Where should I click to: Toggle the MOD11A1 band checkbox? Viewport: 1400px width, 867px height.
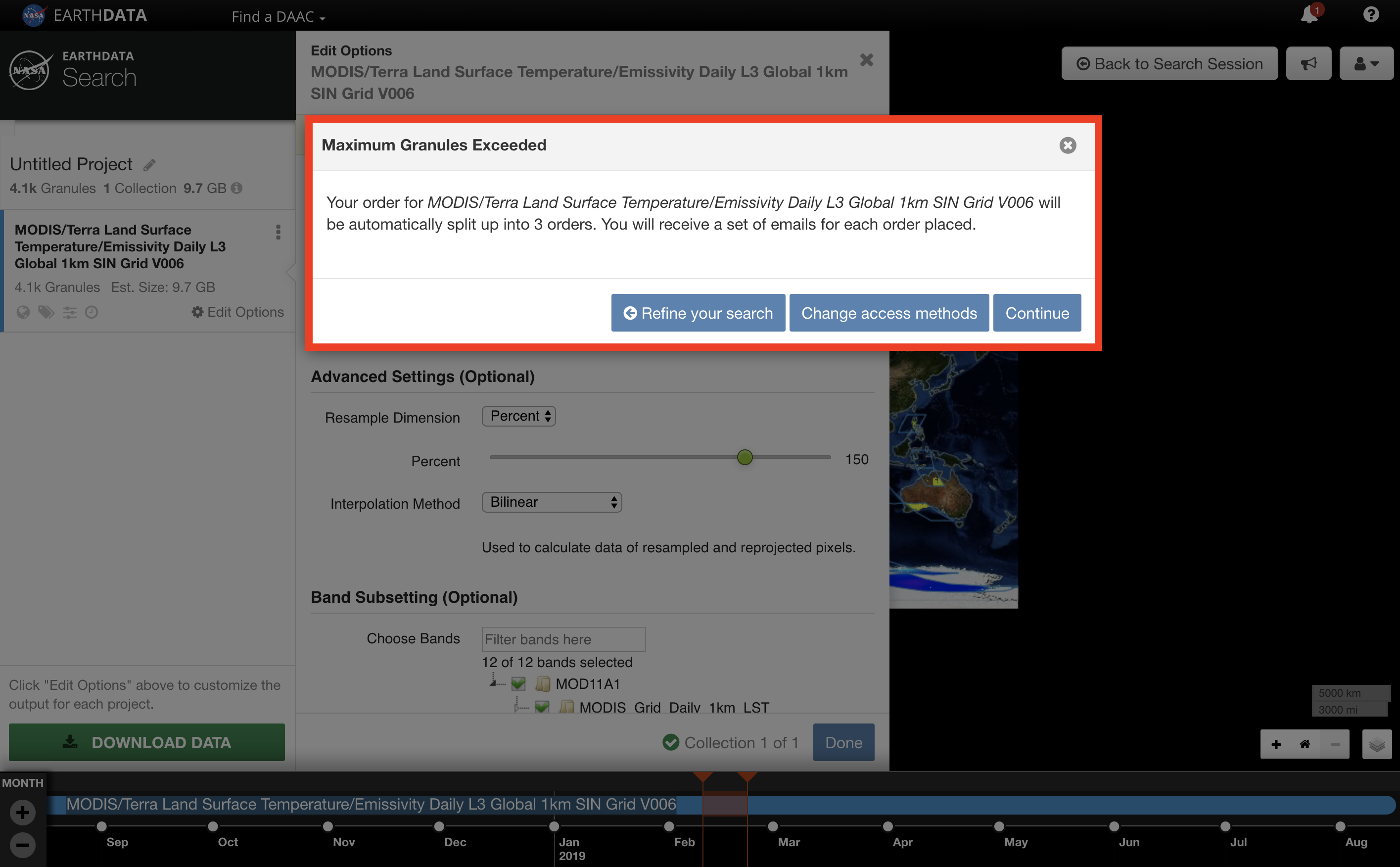[x=518, y=683]
